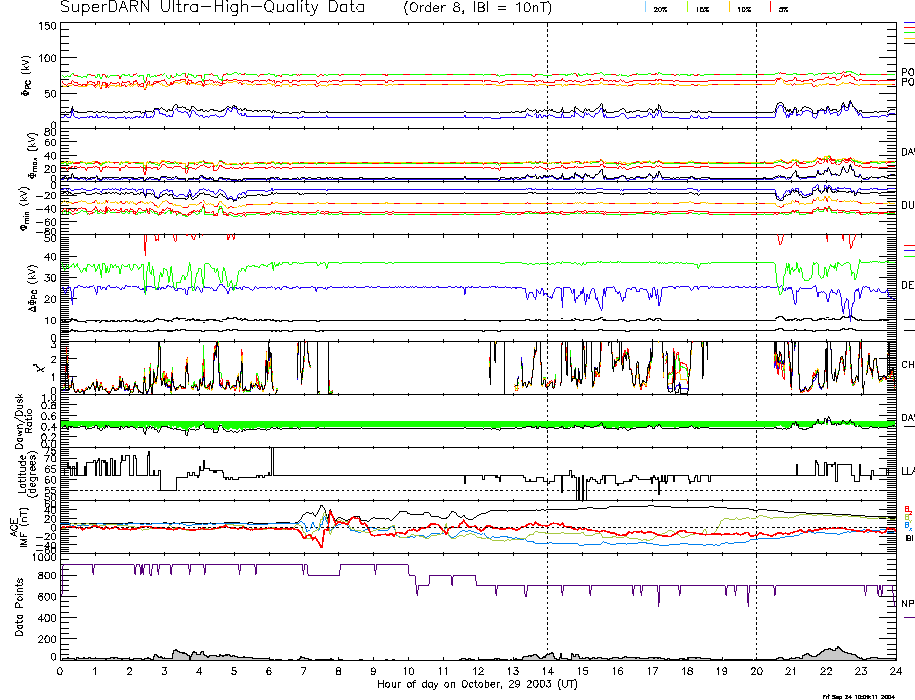The height and width of the screenshot is (700, 915).
Task: Click the hour 24 tick label on x-axis
Action: tap(893, 673)
